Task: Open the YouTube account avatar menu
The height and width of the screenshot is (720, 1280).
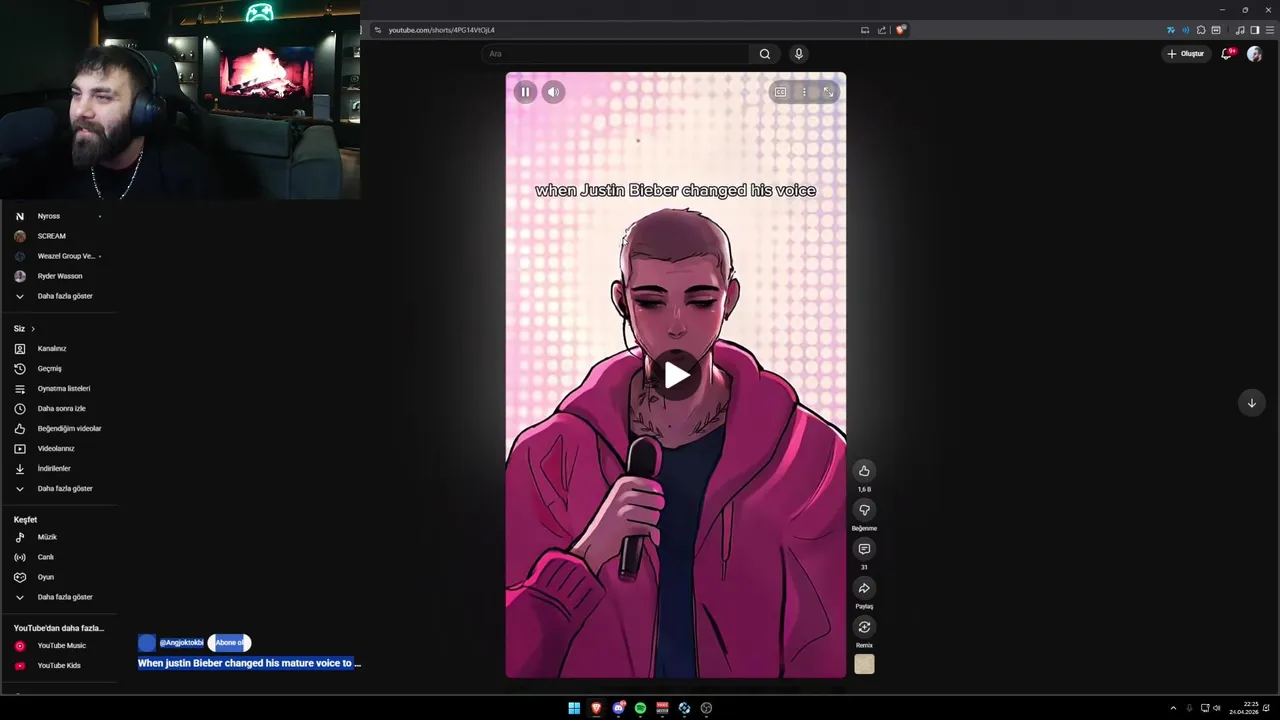Action: [x=1254, y=54]
